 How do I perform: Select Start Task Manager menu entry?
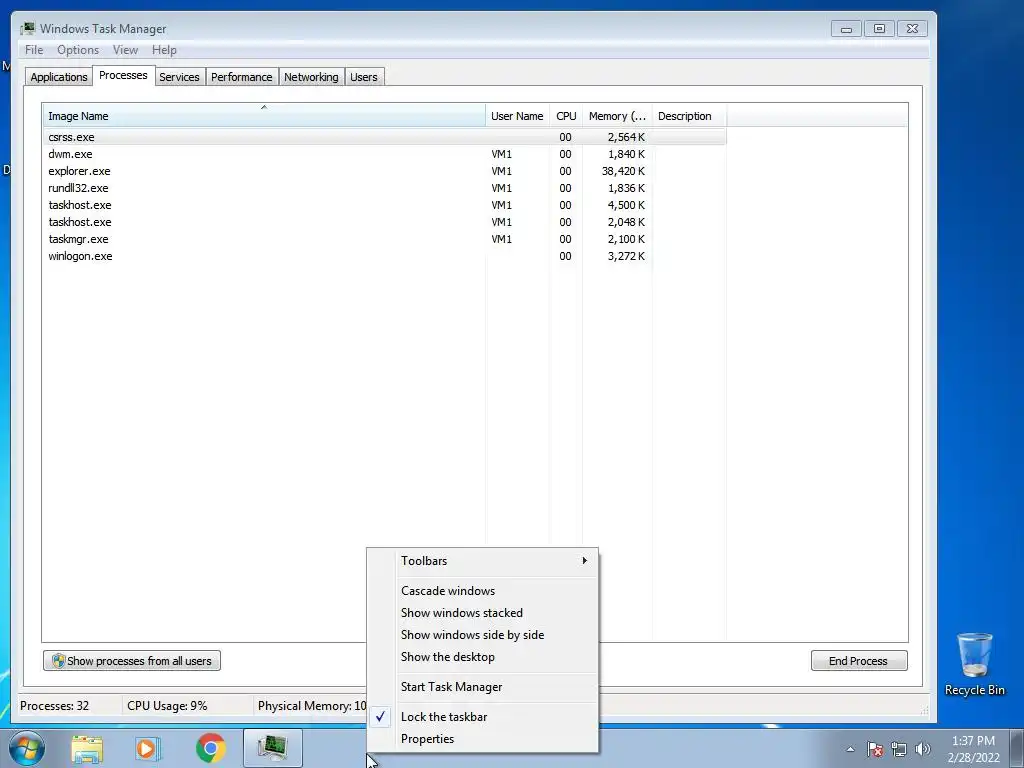pos(482,687)
